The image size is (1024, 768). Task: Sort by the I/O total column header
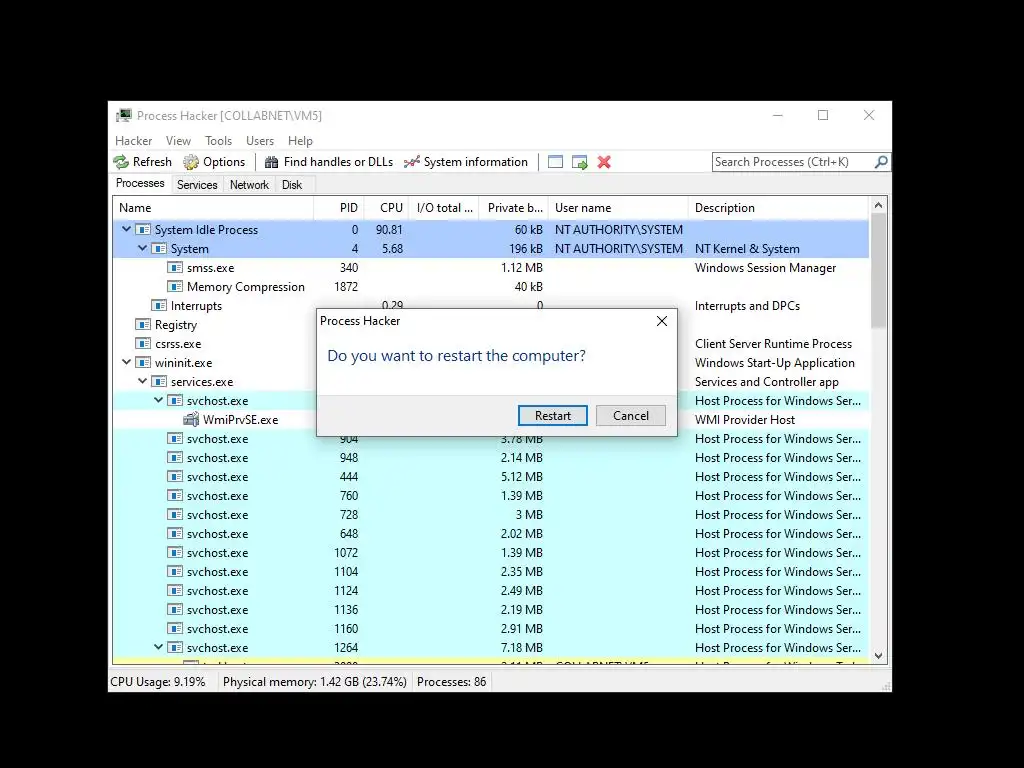pos(444,208)
